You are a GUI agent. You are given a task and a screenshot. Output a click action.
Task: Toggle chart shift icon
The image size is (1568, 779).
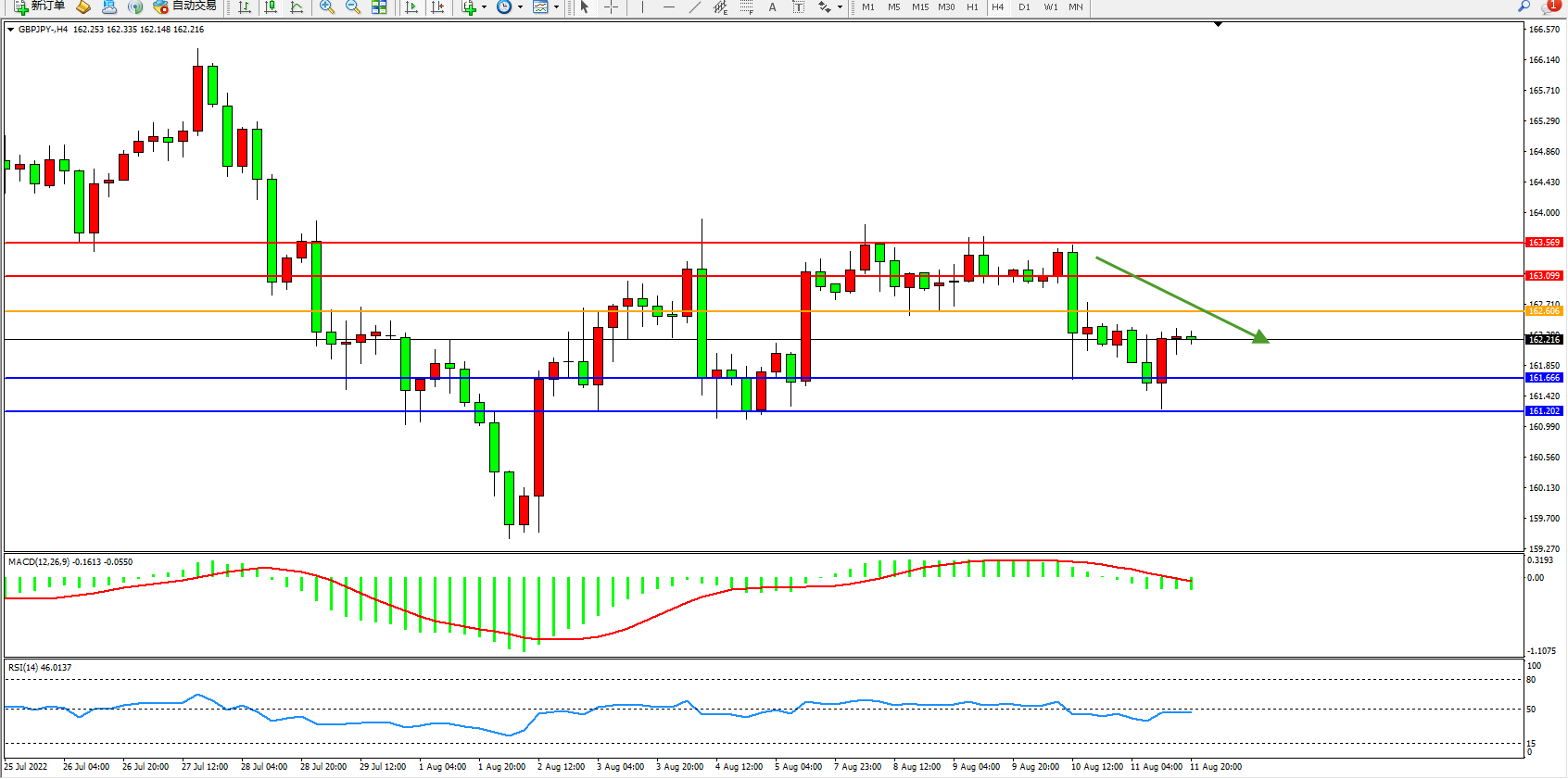point(438,7)
